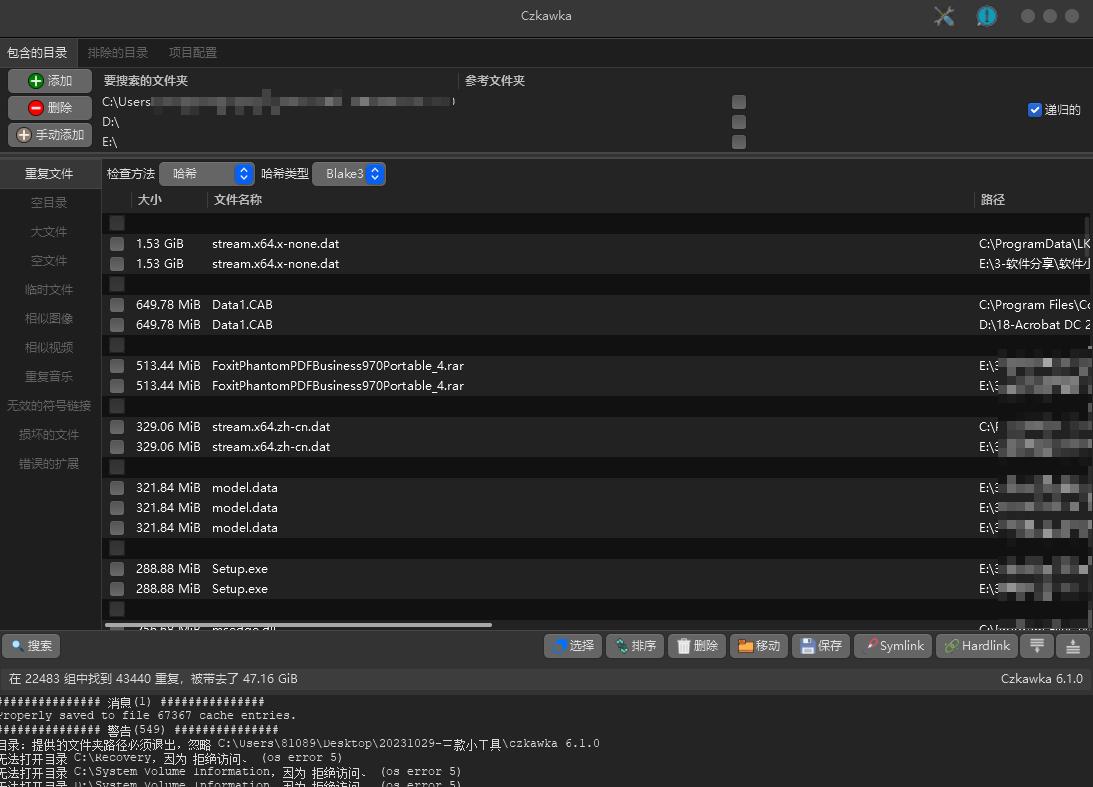Click the floppy disk 保存 save button
This screenshot has width=1093, height=787.
pyautogui.click(x=821, y=646)
